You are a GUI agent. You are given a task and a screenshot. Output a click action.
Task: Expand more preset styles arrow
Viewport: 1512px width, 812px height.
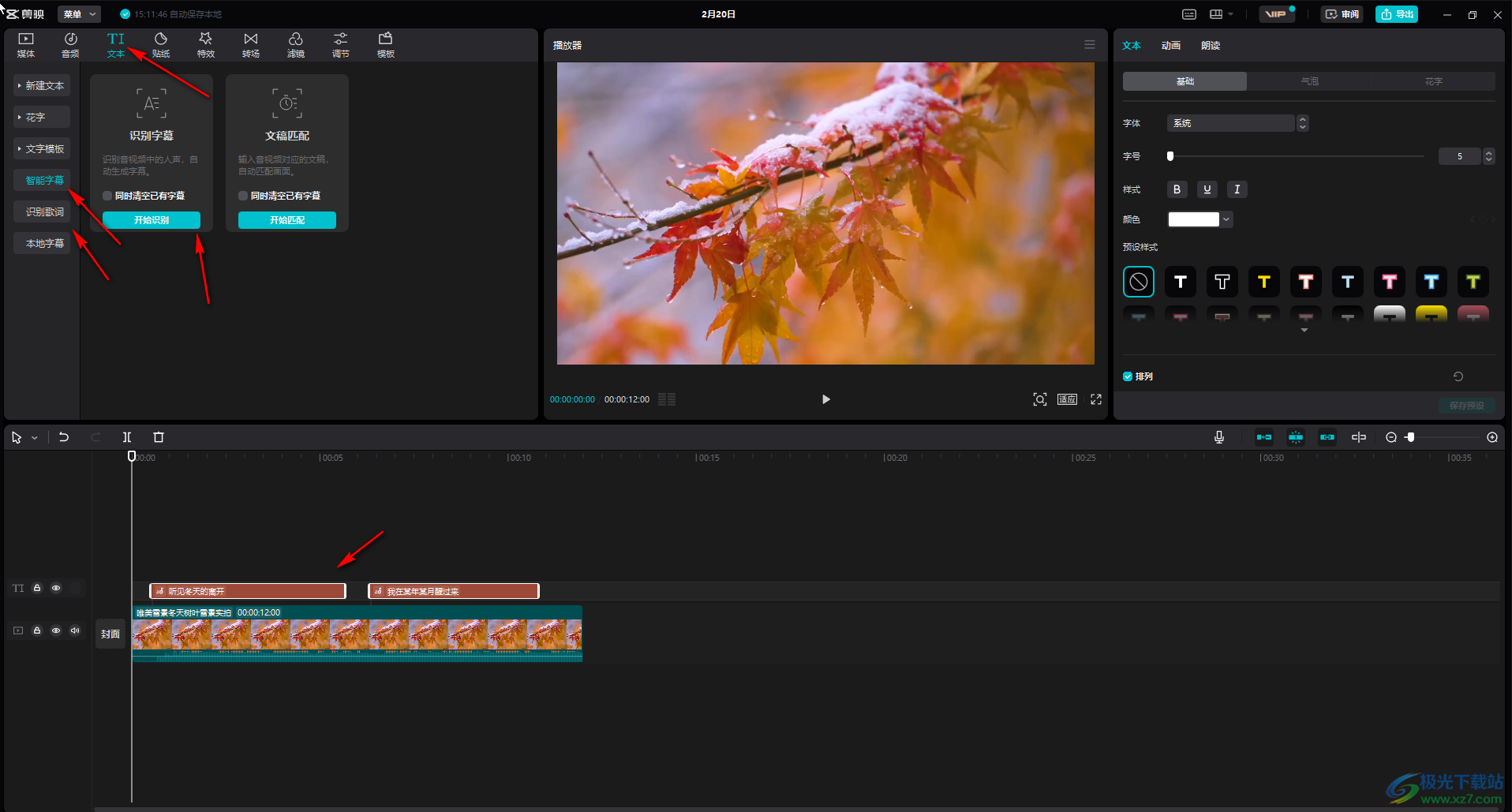point(1304,330)
